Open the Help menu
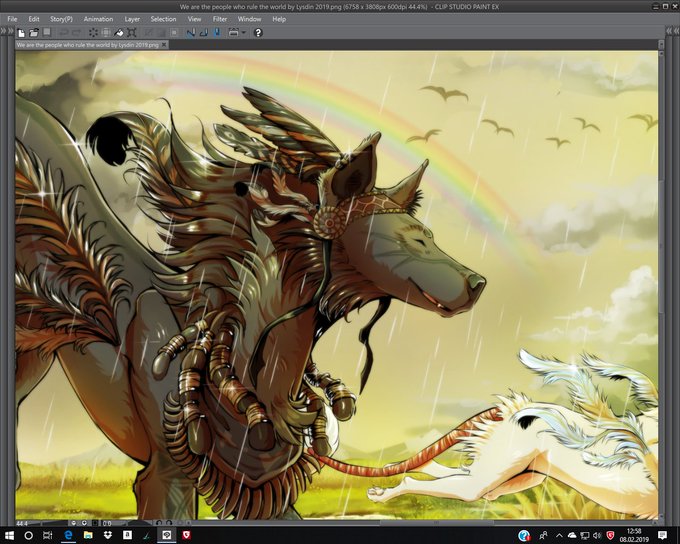 click(x=279, y=19)
